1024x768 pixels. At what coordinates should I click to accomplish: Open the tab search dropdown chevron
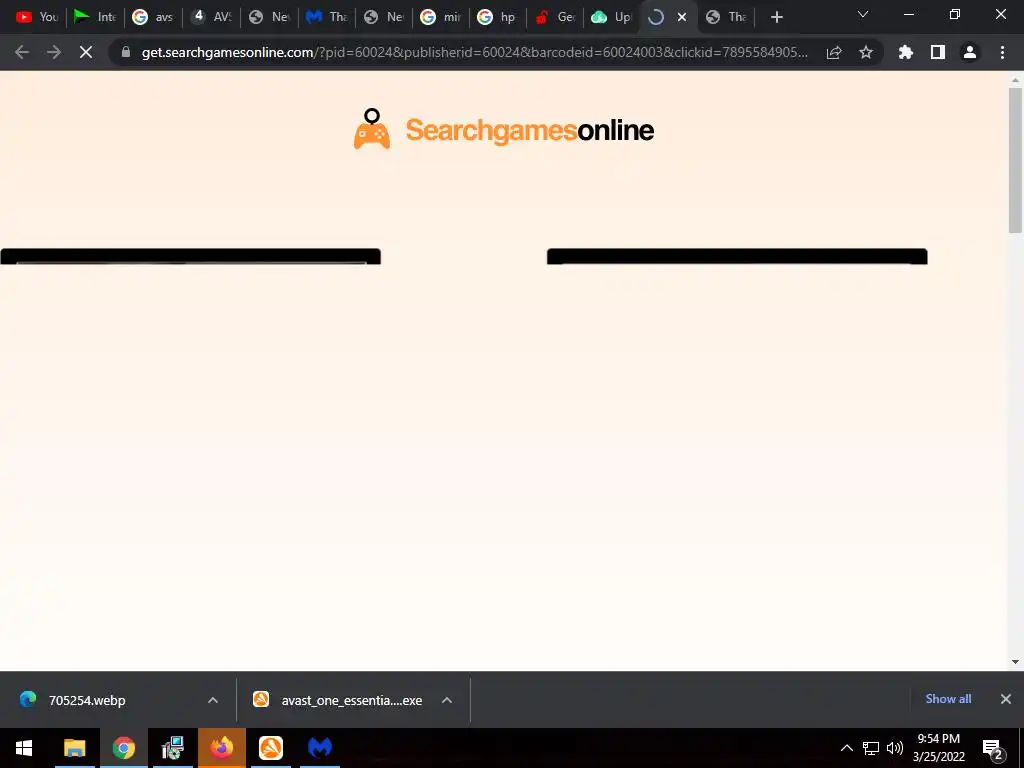click(x=863, y=14)
